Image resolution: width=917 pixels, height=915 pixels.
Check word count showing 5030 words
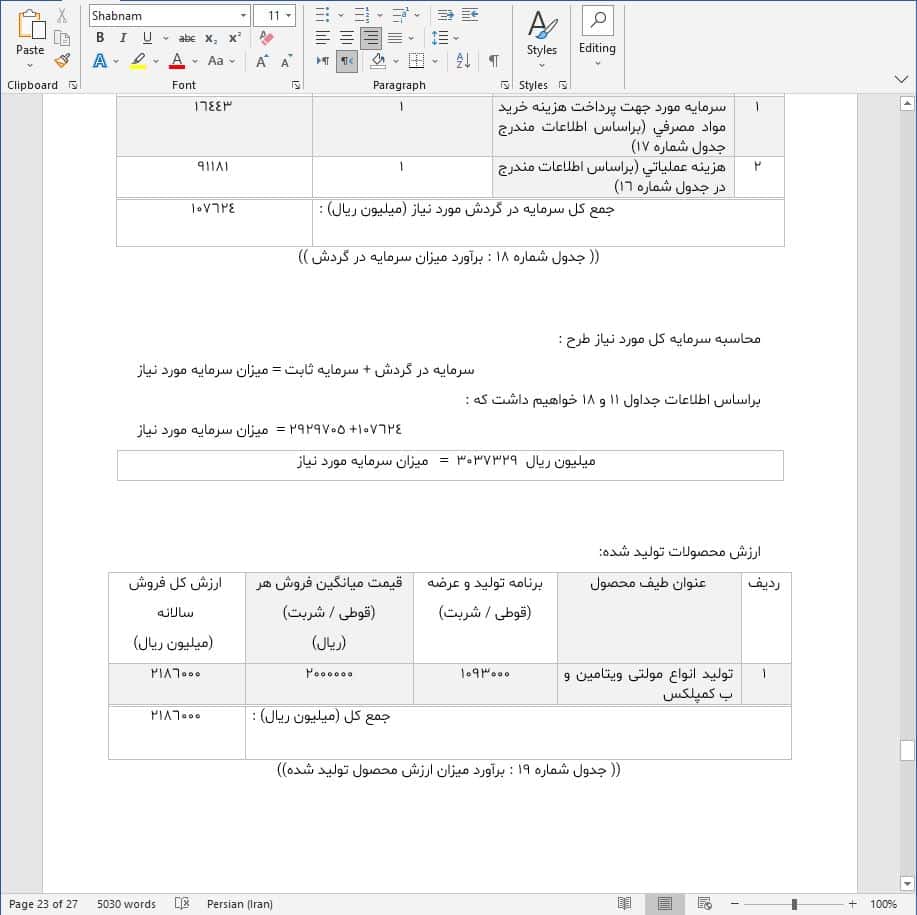pos(126,903)
